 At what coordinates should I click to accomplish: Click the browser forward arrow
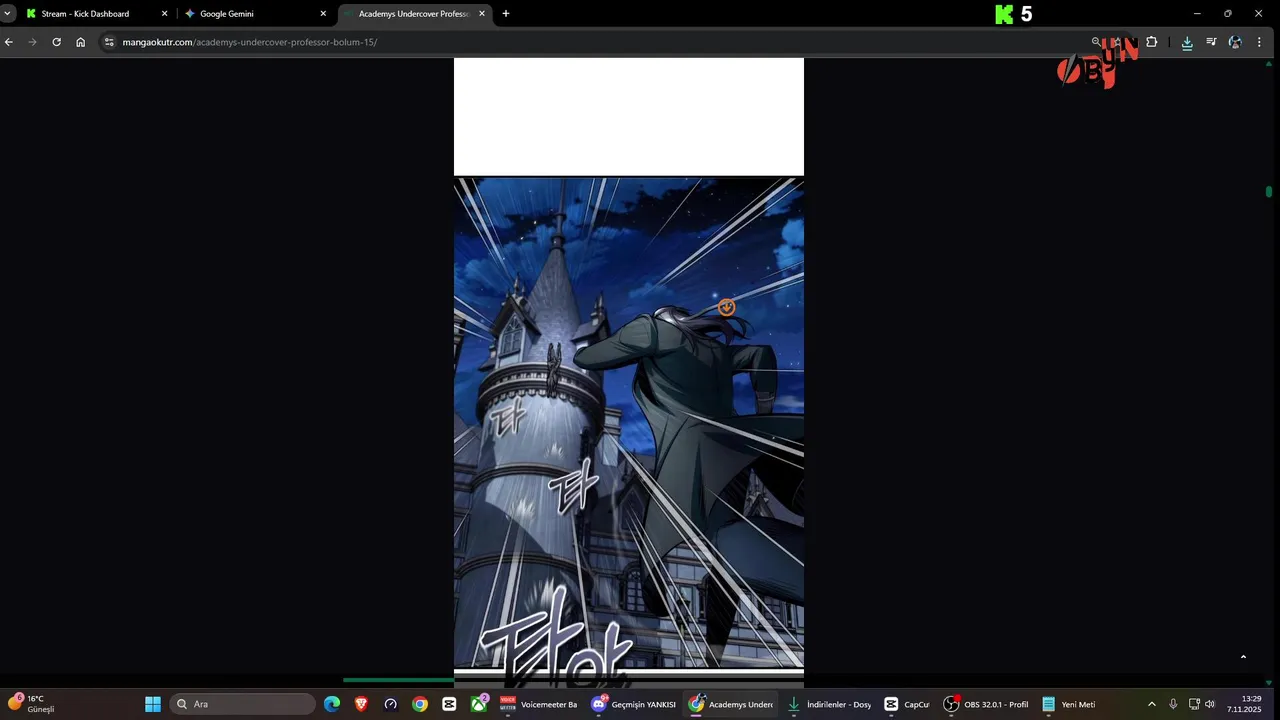click(32, 42)
